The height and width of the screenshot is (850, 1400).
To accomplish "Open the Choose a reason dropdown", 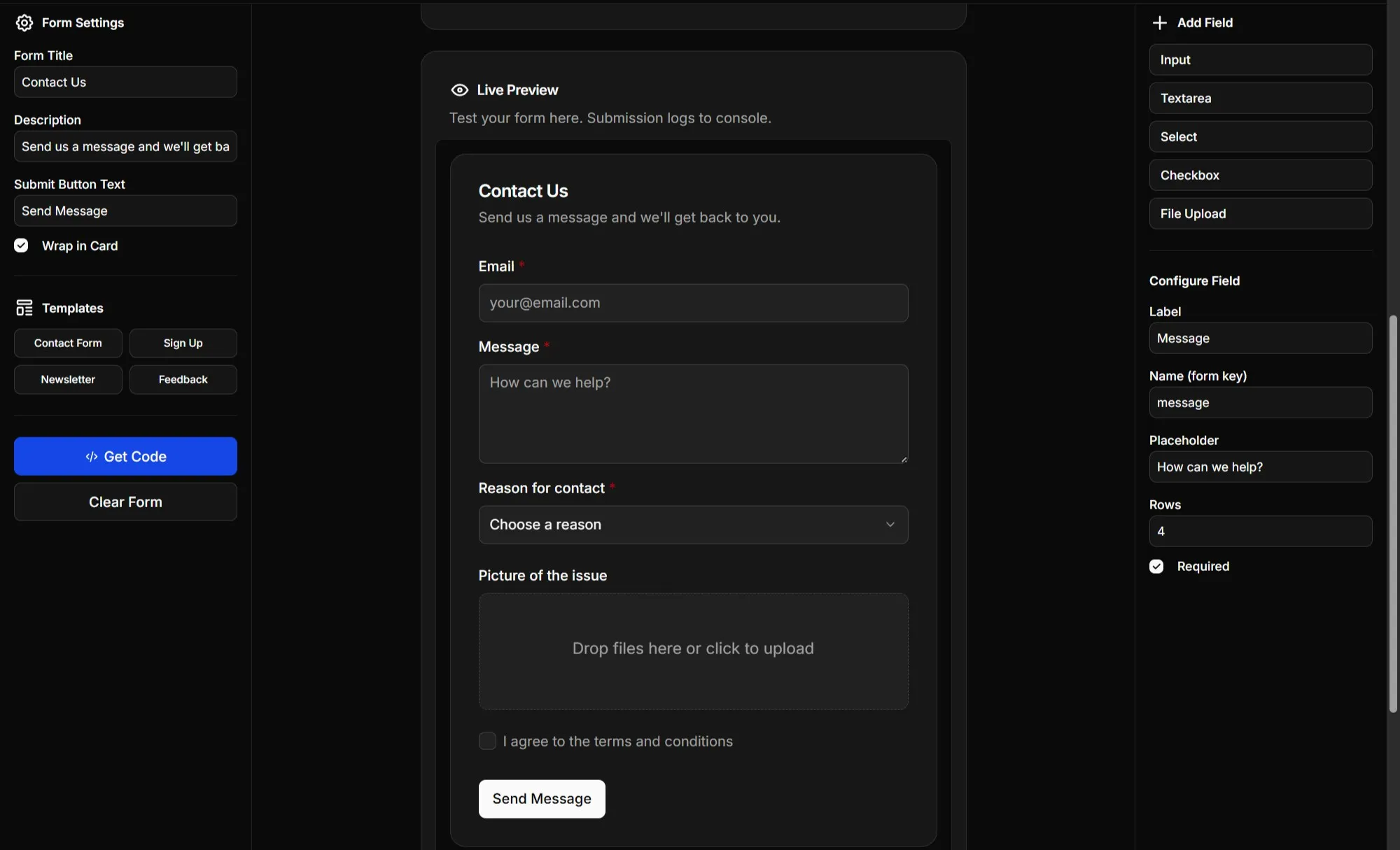I will (x=692, y=525).
